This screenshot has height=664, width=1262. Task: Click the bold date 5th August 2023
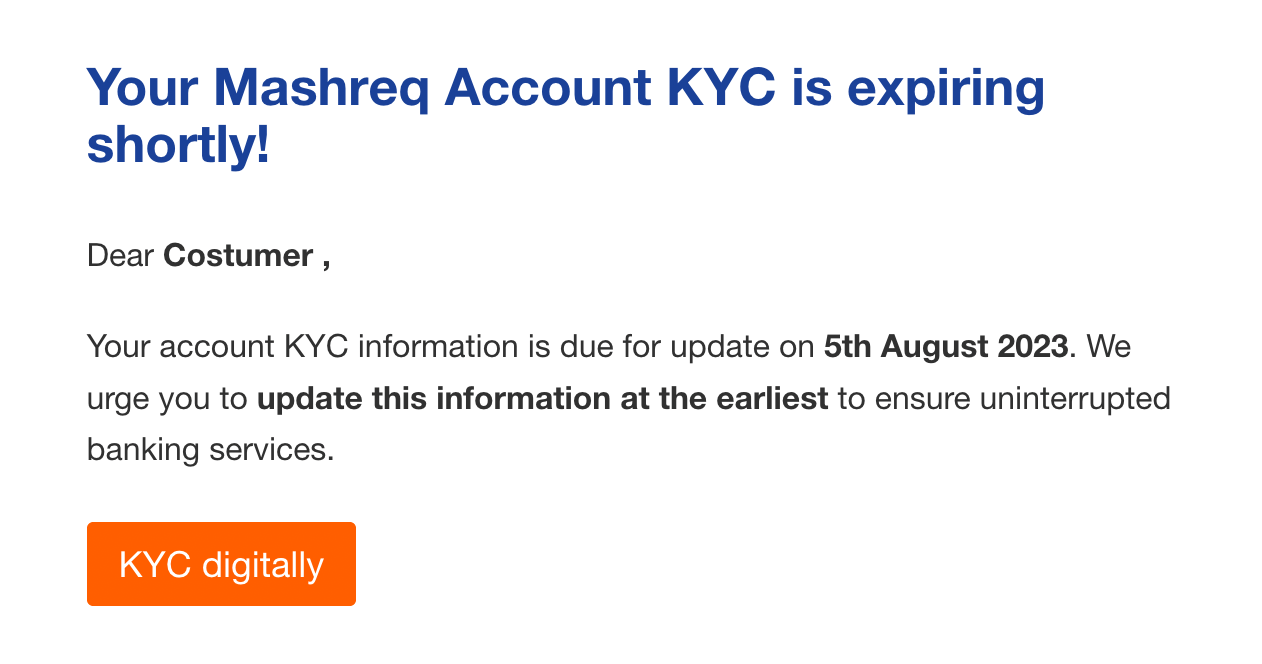pyautogui.click(x=945, y=347)
